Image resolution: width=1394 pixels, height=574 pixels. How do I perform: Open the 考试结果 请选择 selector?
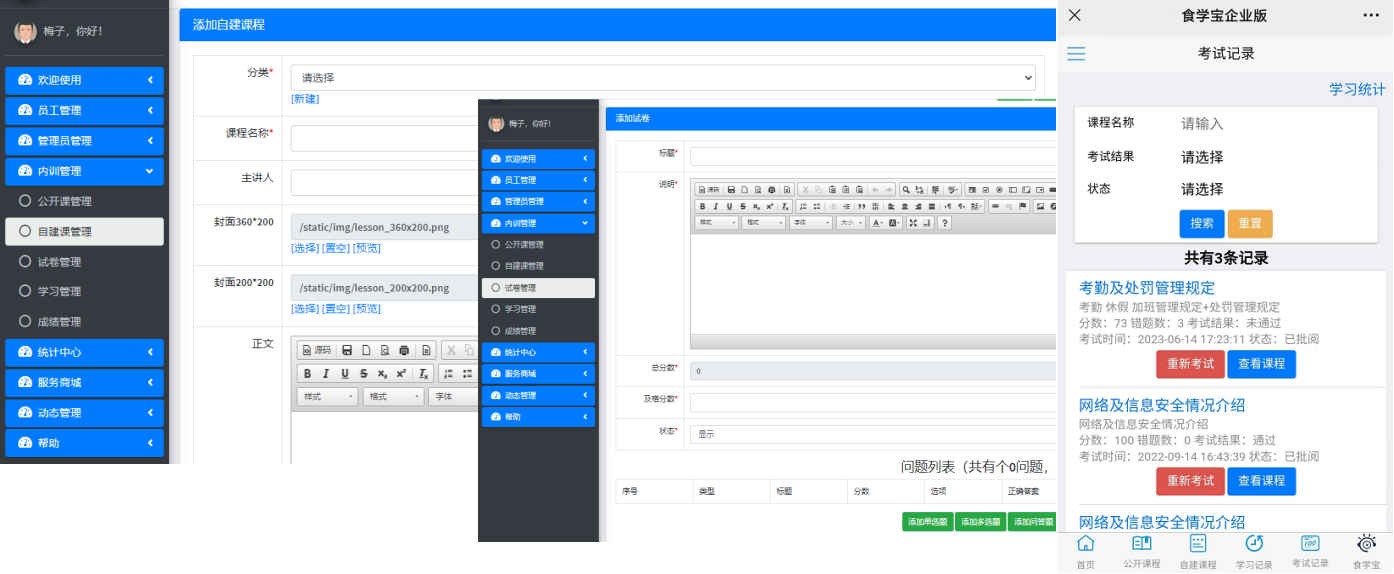click(1202, 157)
